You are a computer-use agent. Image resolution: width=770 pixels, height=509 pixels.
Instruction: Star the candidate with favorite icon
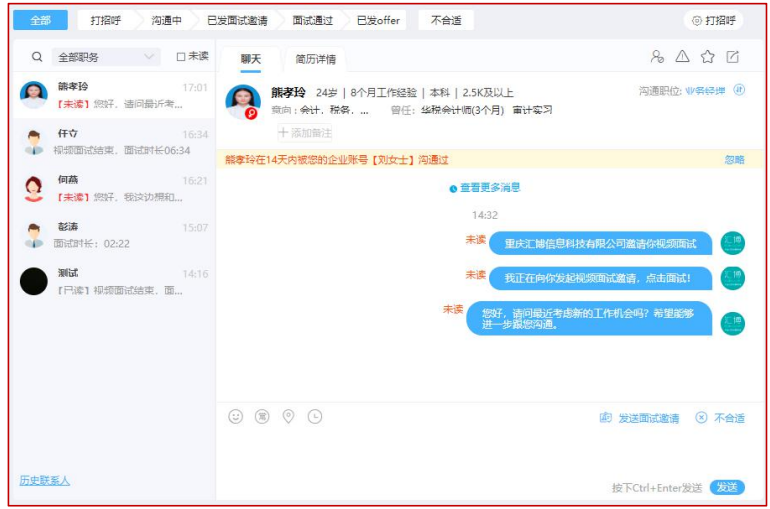click(708, 57)
